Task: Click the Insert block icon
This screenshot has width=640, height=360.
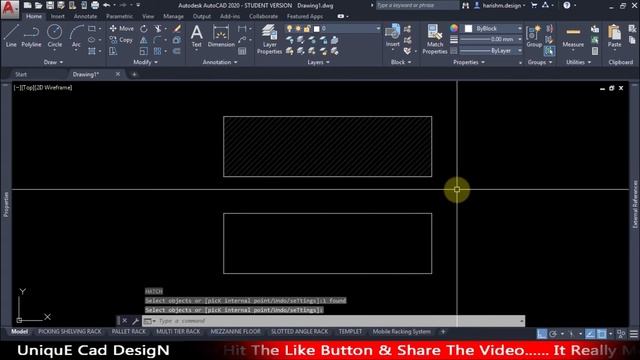Action: pyautogui.click(x=393, y=36)
